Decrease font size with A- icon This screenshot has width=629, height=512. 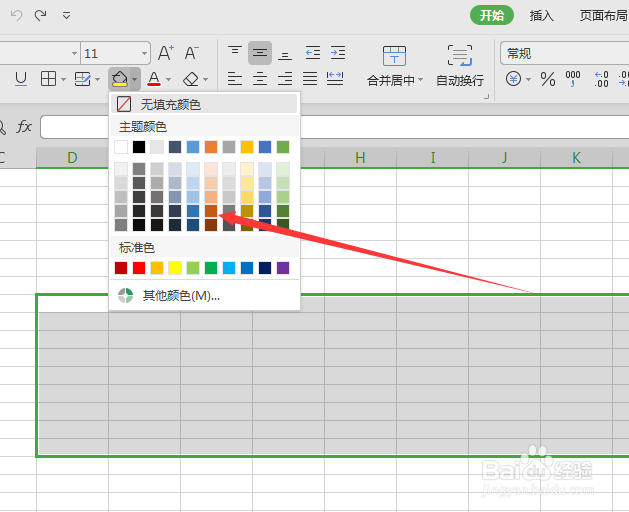pyautogui.click(x=191, y=53)
